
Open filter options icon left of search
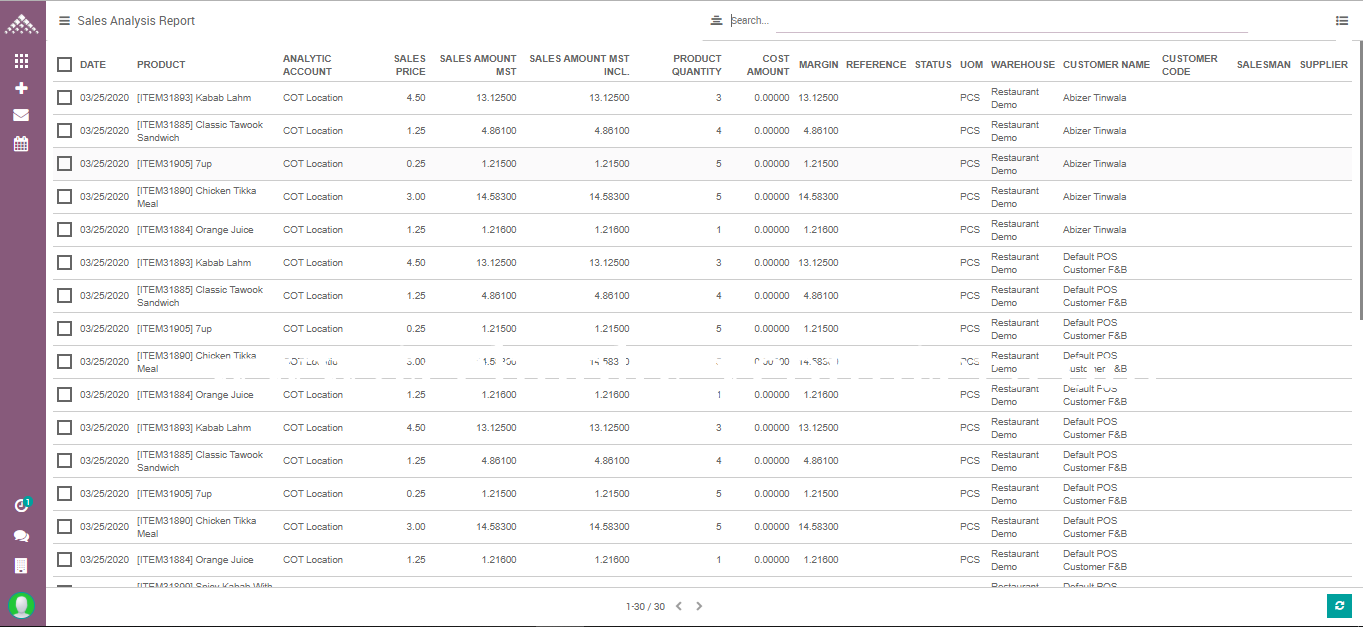[x=716, y=20]
